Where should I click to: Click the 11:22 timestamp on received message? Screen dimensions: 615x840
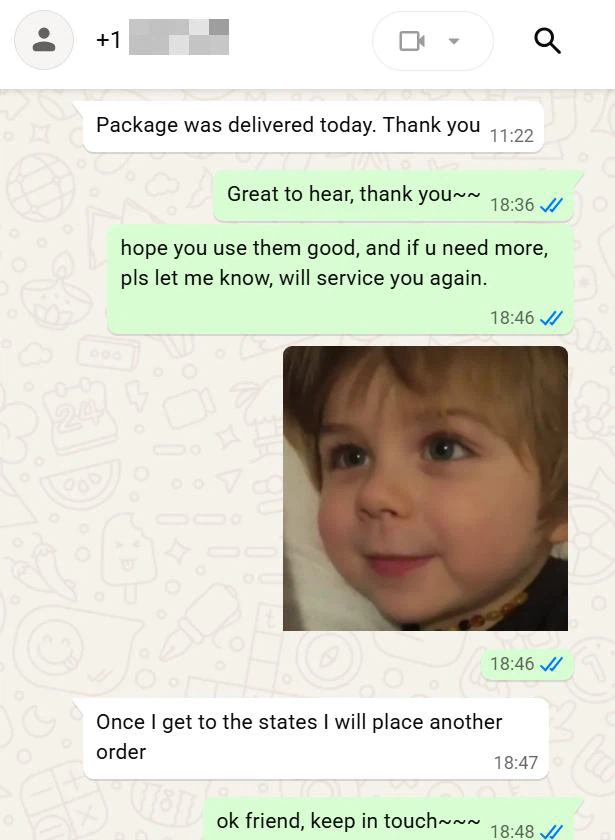coord(512,136)
